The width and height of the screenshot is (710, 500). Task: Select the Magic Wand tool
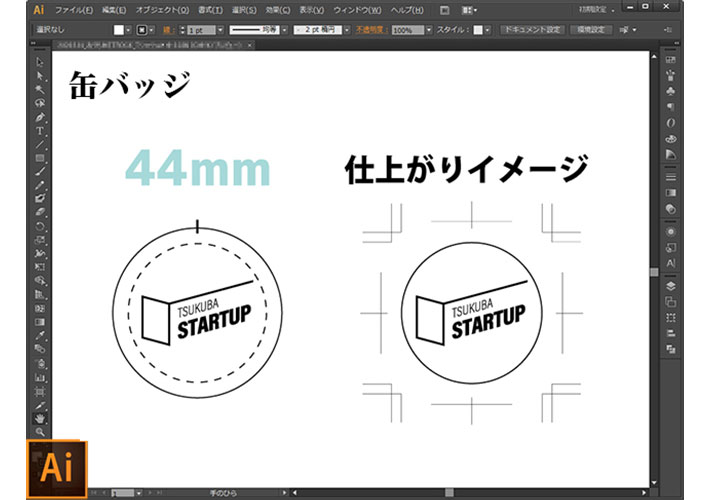click(40, 89)
